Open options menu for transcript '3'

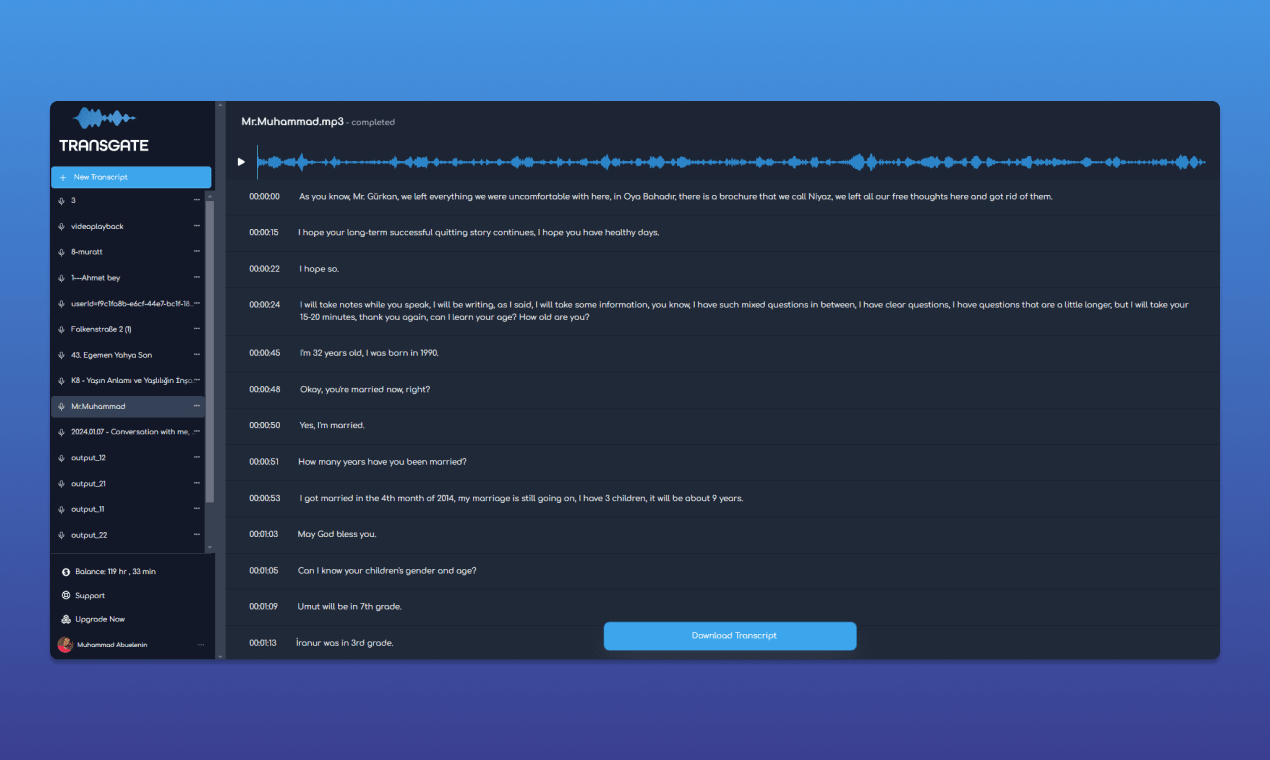197,200
